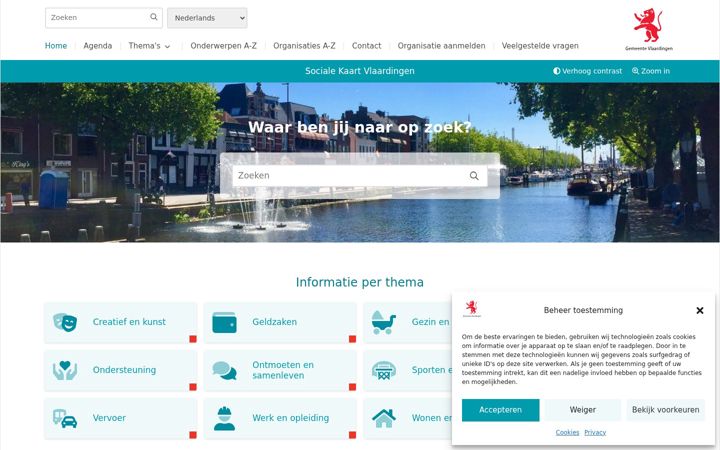The width and height of the screenshot is (720, 450).
Task: Click the speech bubbles icon for Ontmoeten en samenleven
Action: [x=225, y=371]
